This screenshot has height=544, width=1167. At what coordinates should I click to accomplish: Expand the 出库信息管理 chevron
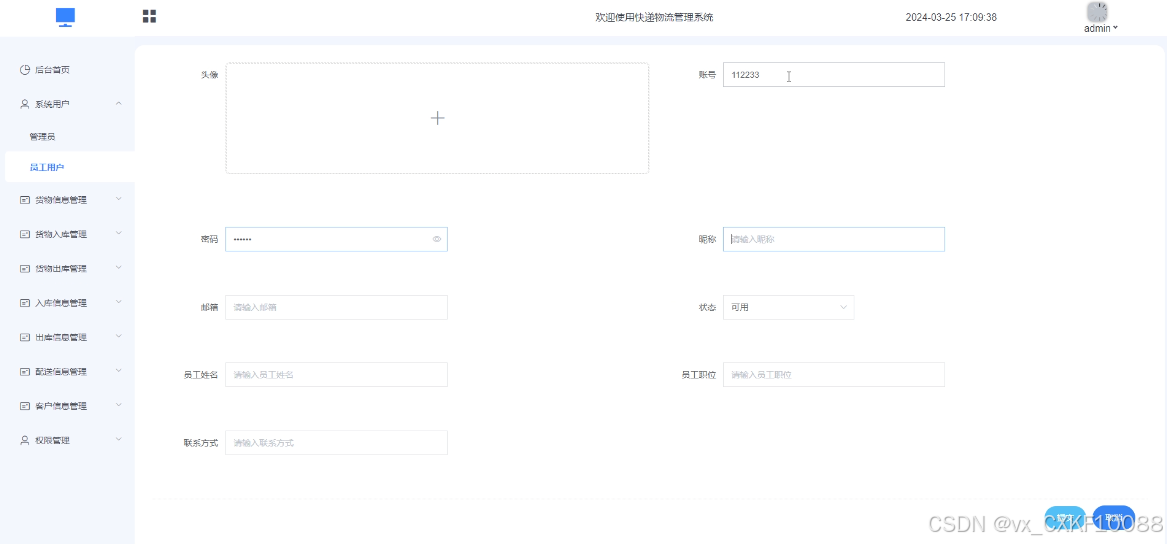[119, 336]
